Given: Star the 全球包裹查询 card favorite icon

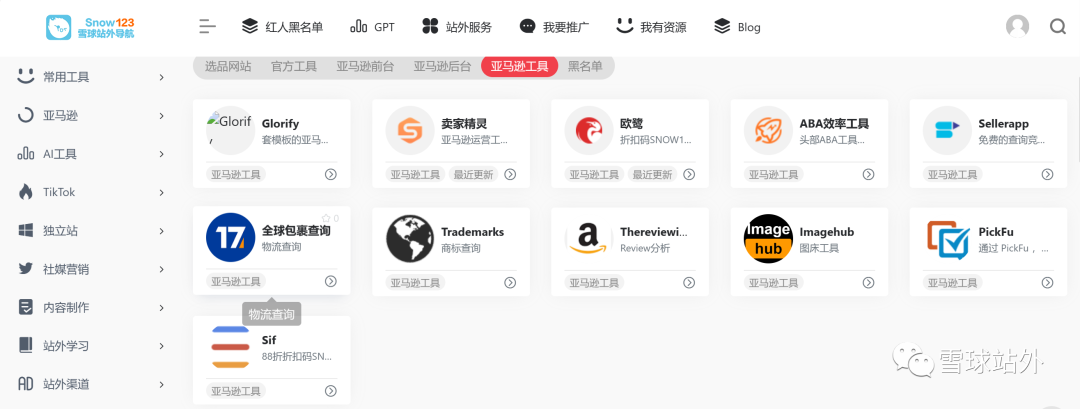Looking at the screenshot, I should (x=326, y=218).
